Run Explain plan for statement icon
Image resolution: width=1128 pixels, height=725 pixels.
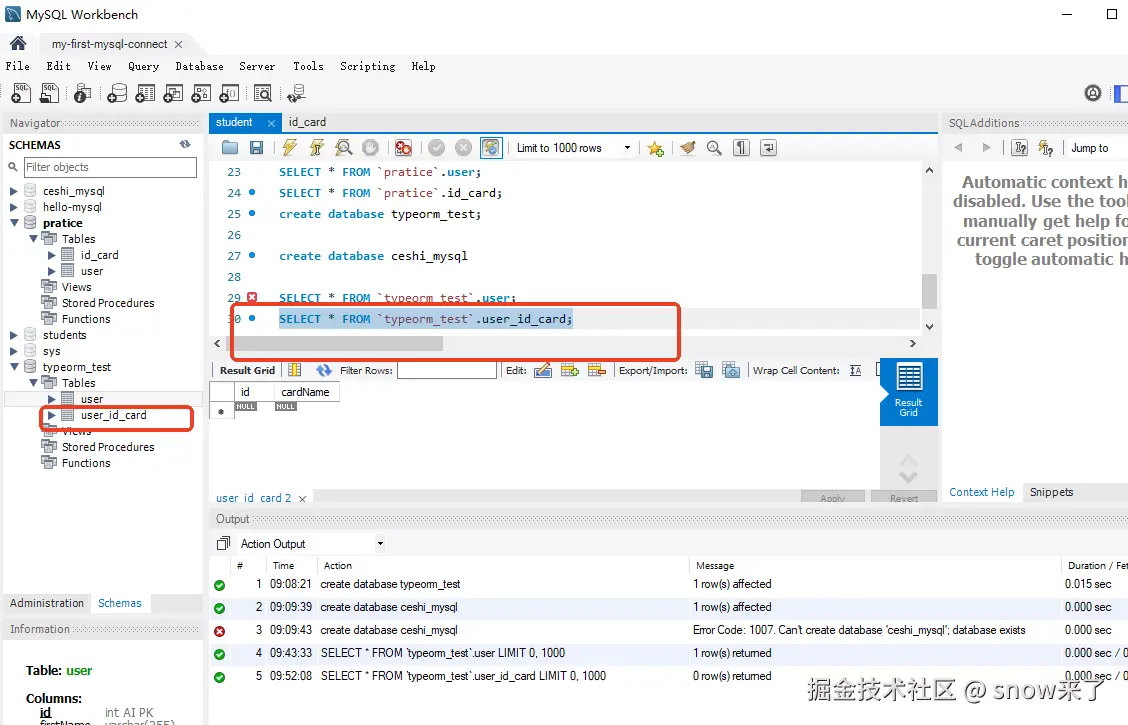point(344,147)
